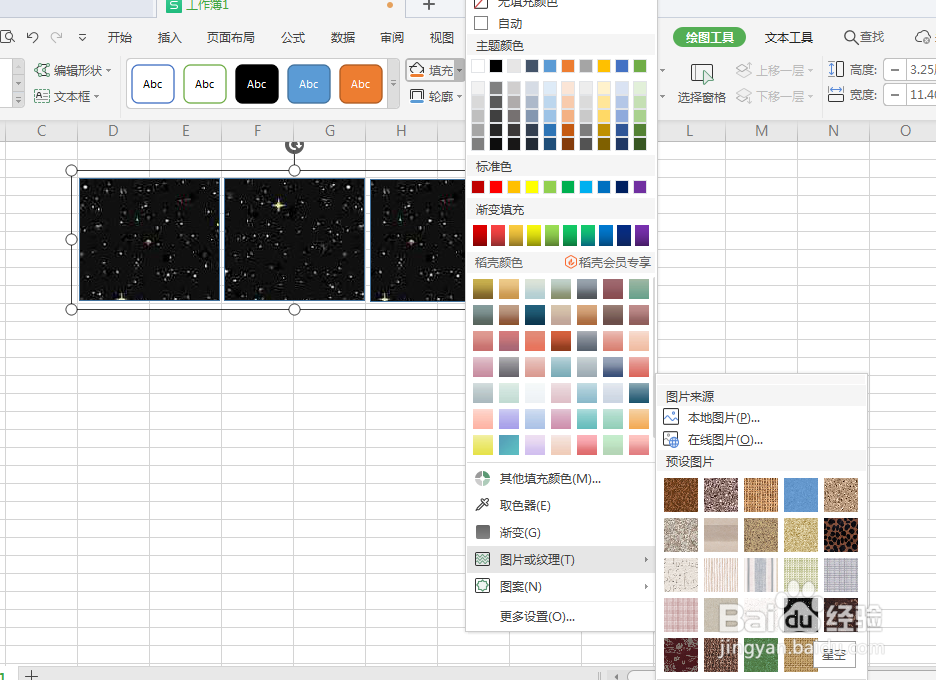The height and width of the screenshot is (680, 936).
Task: Click the 下移一层 send backward icon
Action: tap(744, 96)
